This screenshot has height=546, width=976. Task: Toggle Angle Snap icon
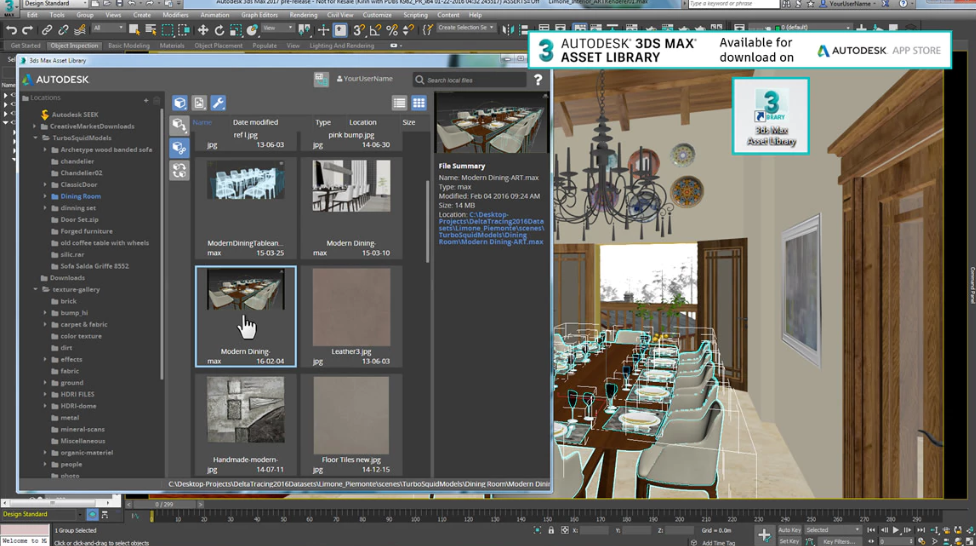[375, 30]
